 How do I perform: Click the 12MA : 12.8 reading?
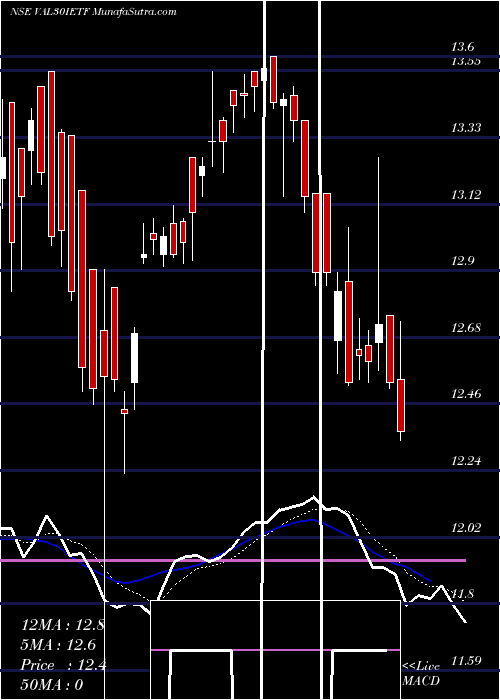(x=62, y=625)
